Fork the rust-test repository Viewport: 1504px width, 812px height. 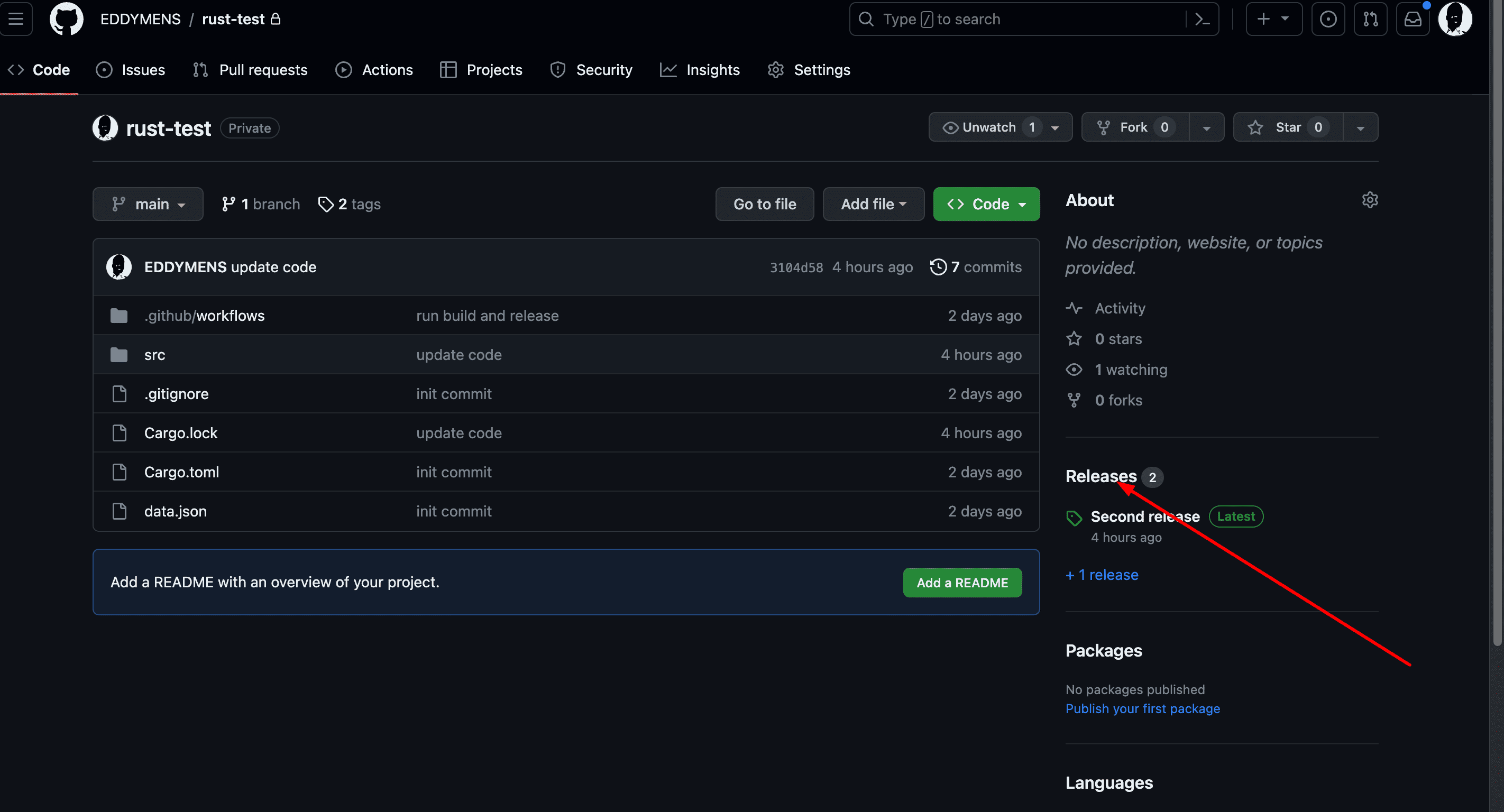tap(1135, 127)
